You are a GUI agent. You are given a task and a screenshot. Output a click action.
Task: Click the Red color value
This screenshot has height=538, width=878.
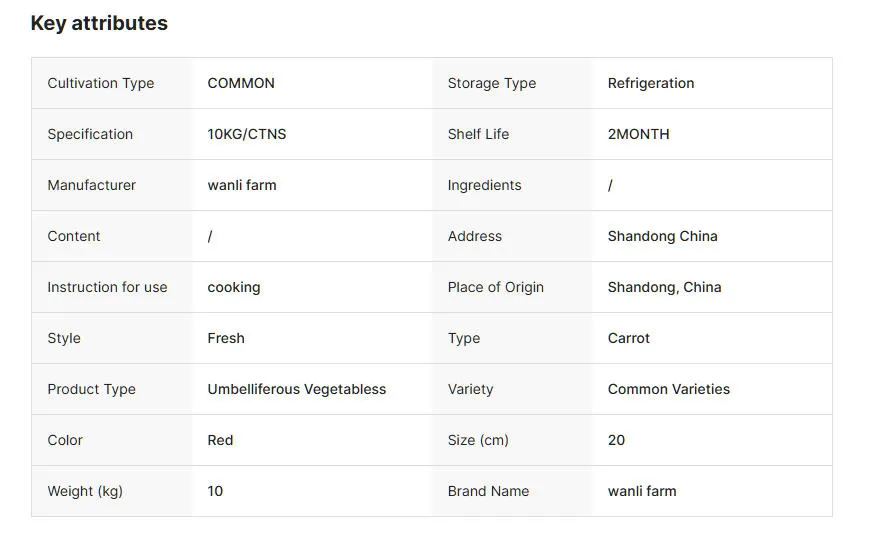tap(221, 440)
